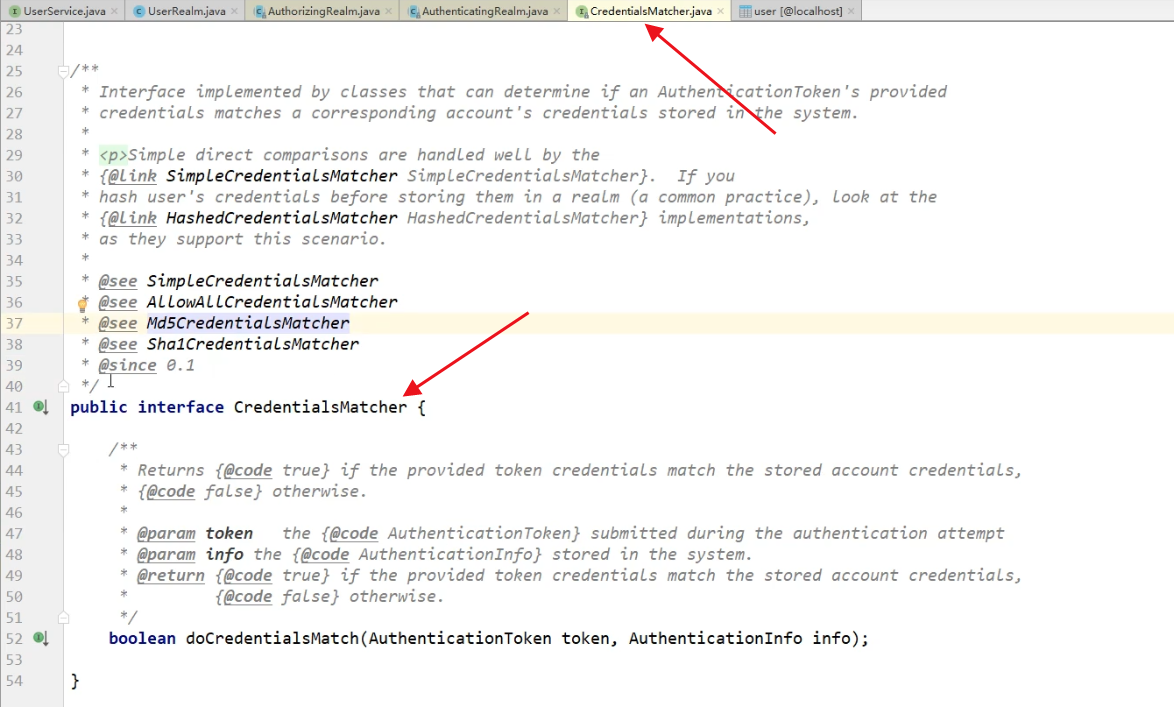Close the AuthenticatingRealm.java tab
This screenshot has width=1174, height=707.
coord(557,11)
